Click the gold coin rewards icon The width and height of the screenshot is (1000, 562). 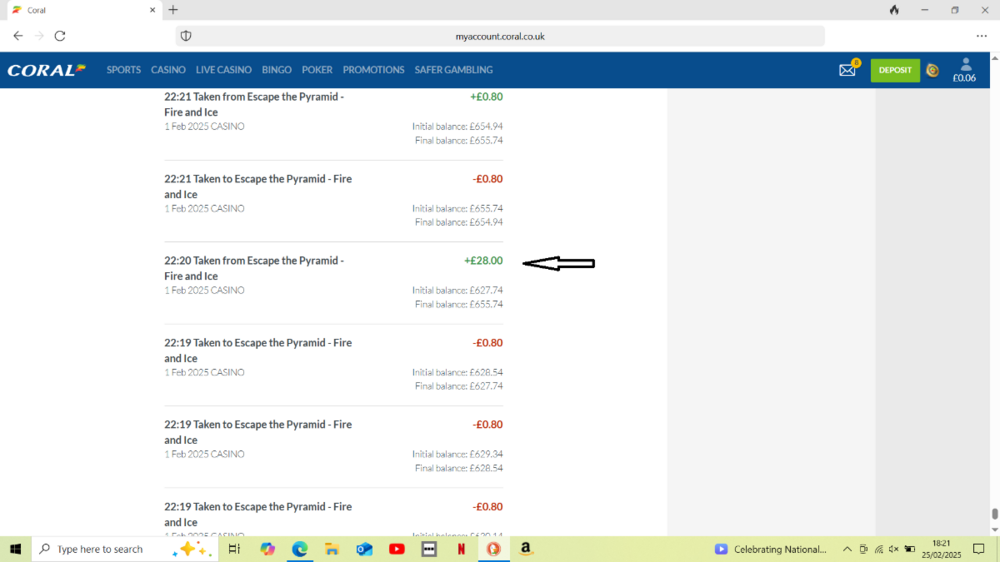coord(932,70)
